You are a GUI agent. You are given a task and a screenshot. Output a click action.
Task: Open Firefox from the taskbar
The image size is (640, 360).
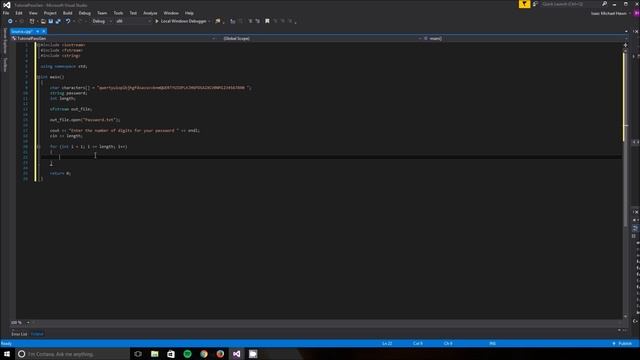(220, 354)
